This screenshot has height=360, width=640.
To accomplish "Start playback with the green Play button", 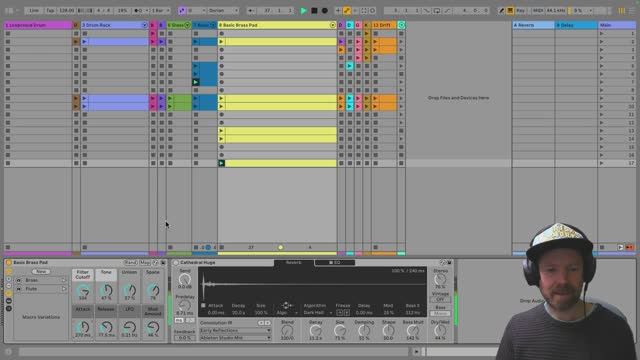I will [303, 11].
